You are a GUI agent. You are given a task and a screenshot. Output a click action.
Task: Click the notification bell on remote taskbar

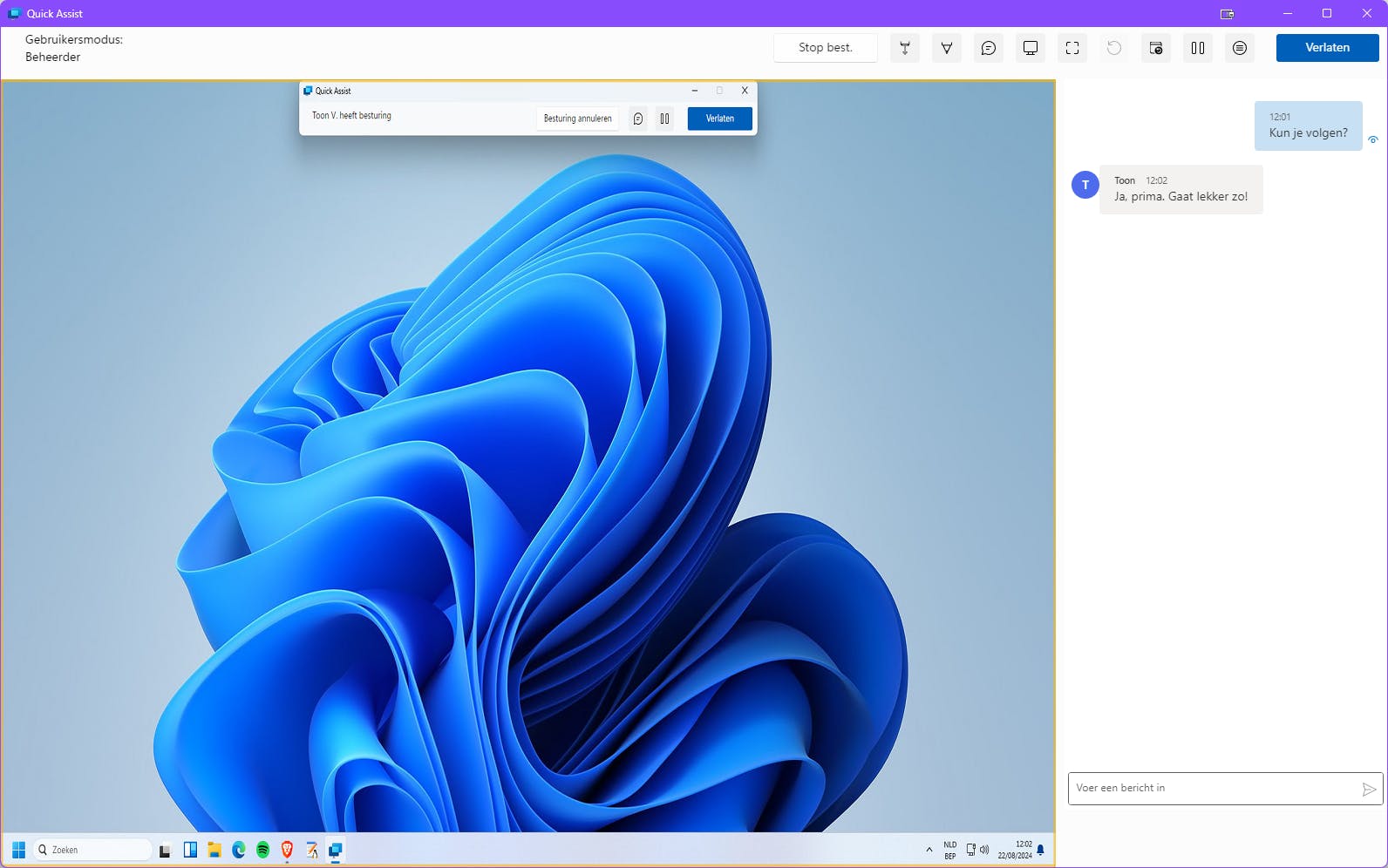1041,850
